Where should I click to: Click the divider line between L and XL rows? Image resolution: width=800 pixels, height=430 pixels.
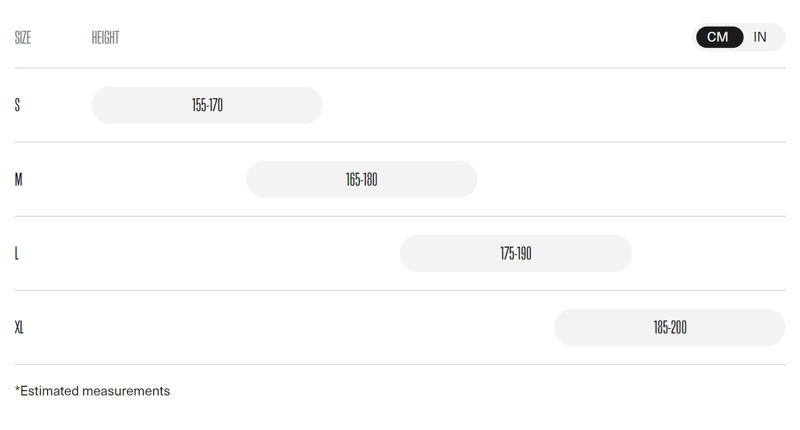tap(400, 290)
